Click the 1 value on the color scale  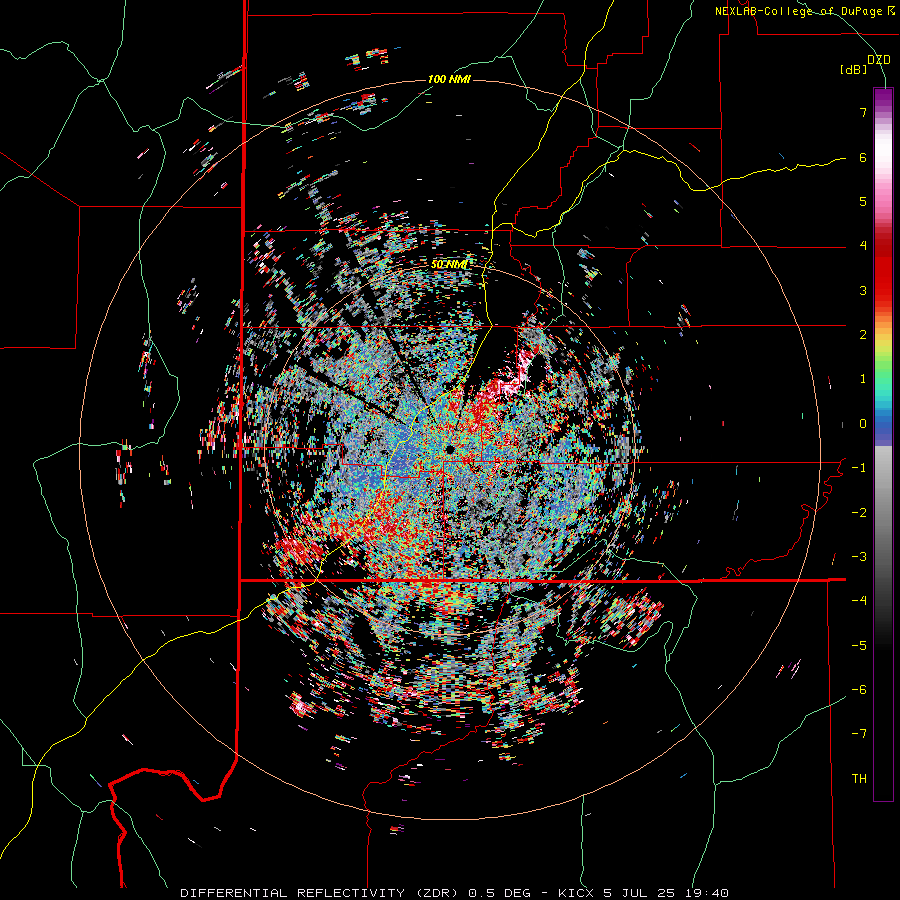tap(863, 379)
